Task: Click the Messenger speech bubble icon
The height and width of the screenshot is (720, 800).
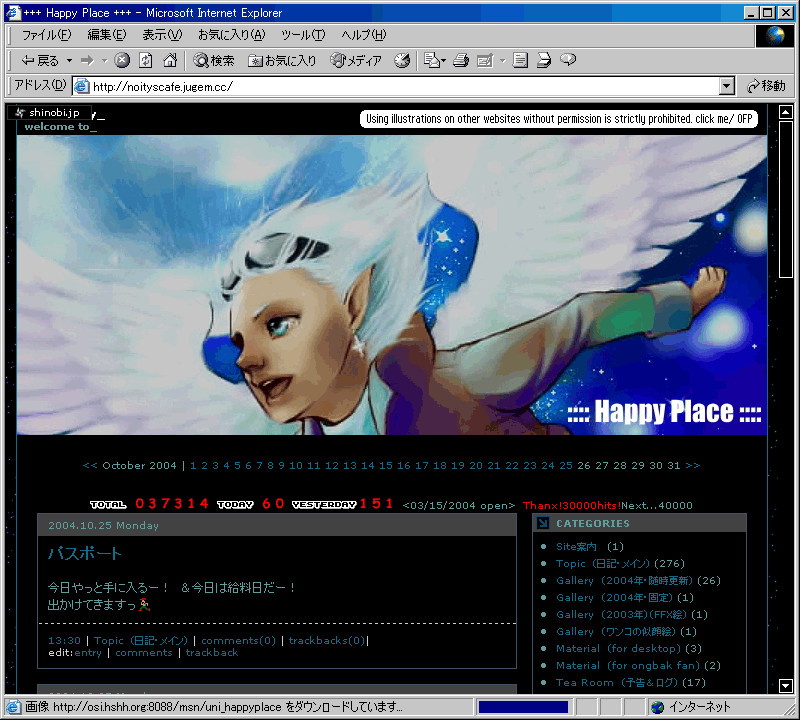Action: [x=568, y=60]
